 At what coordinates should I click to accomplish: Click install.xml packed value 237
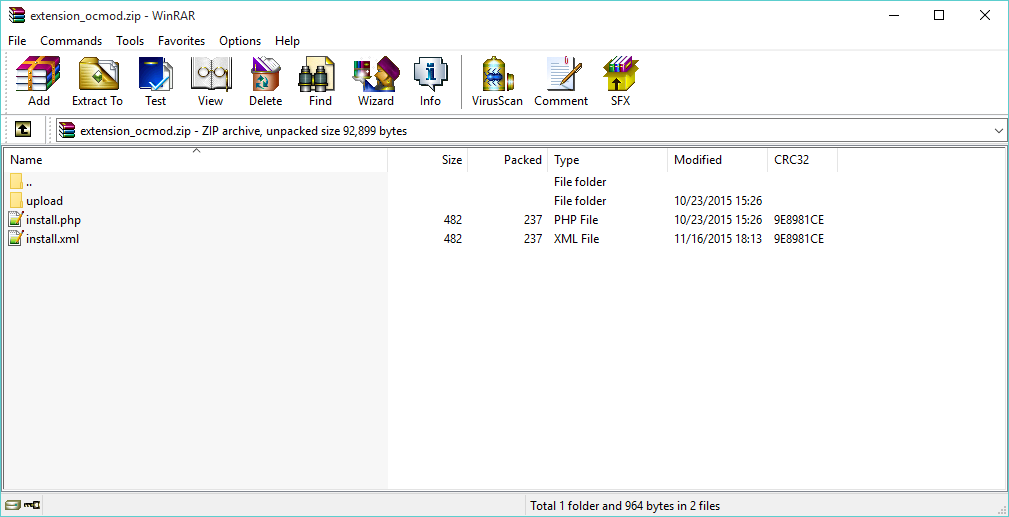coord(533,239)
